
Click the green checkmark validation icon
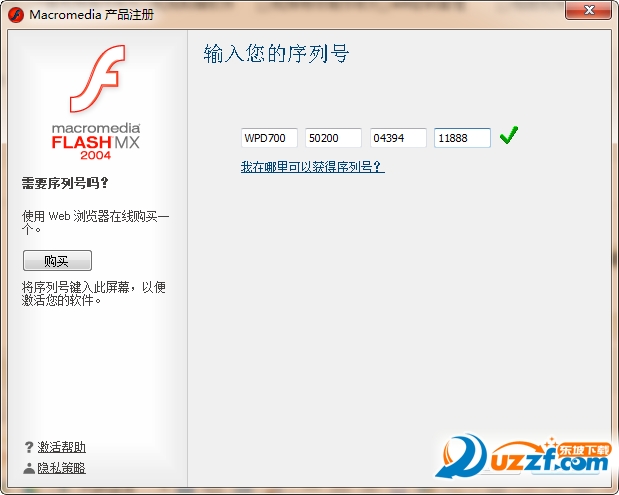pyautogui.click(x=509, y=135)
